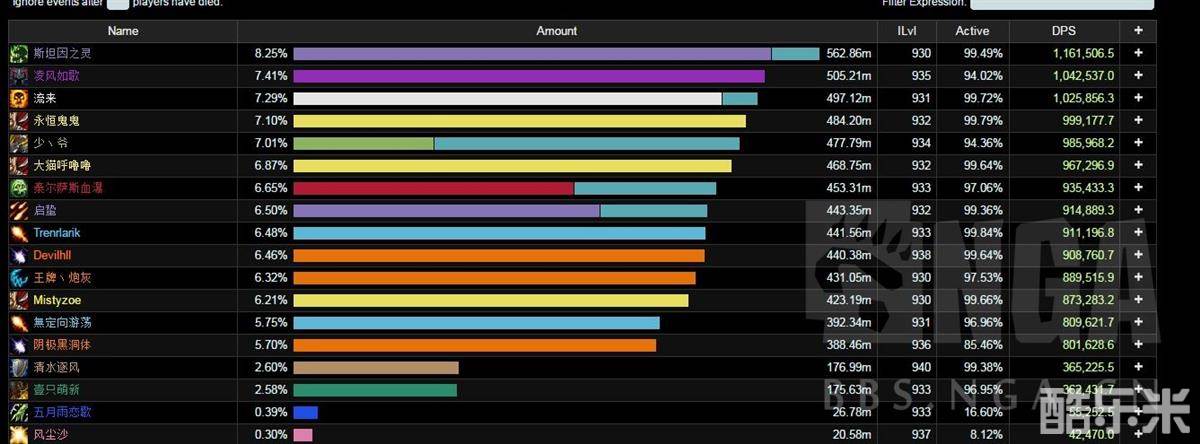Open the player link 凌风如歌

click(x=55, y=76)
